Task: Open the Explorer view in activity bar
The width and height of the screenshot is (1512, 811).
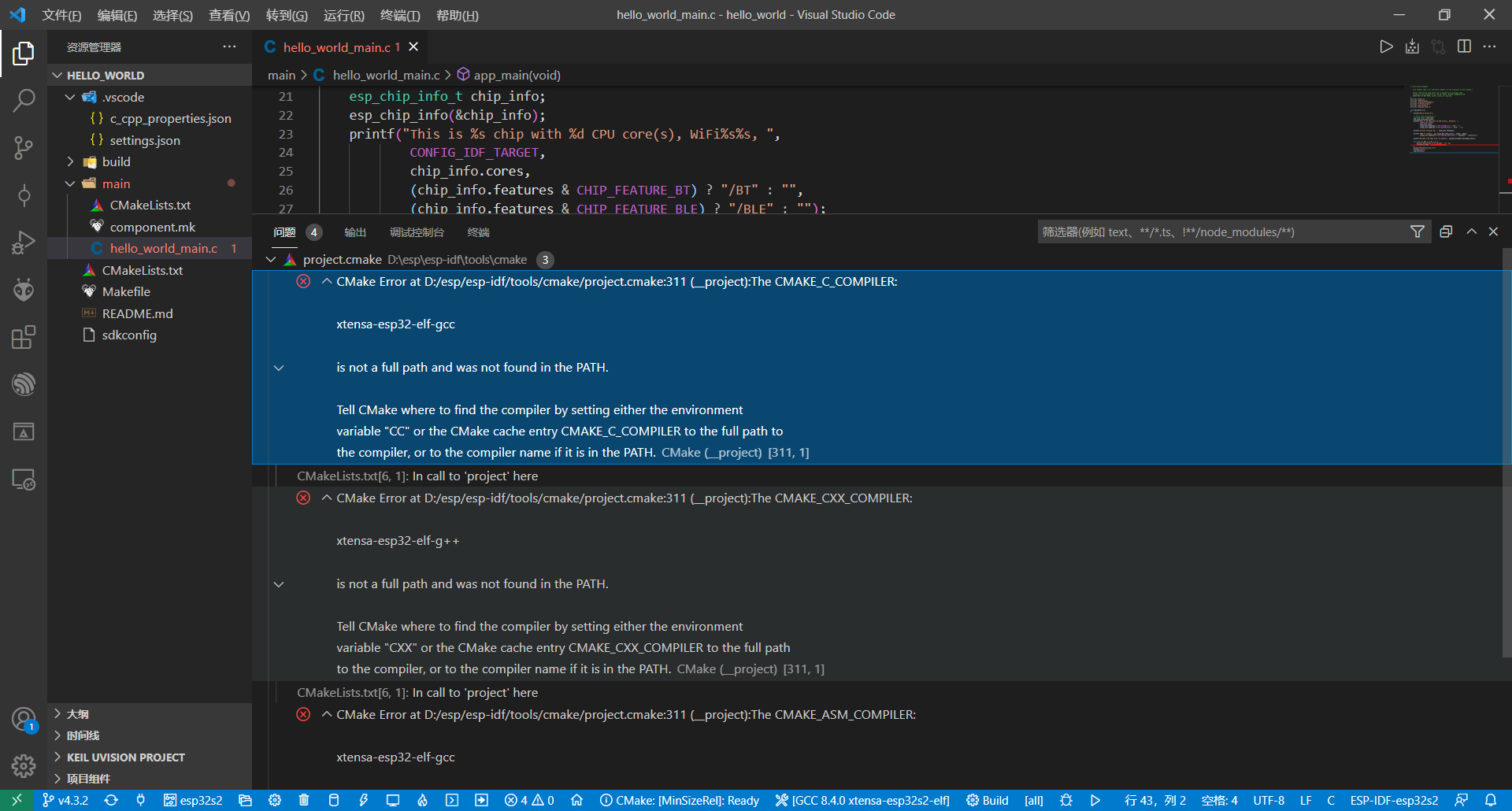Action: [24, 54]
